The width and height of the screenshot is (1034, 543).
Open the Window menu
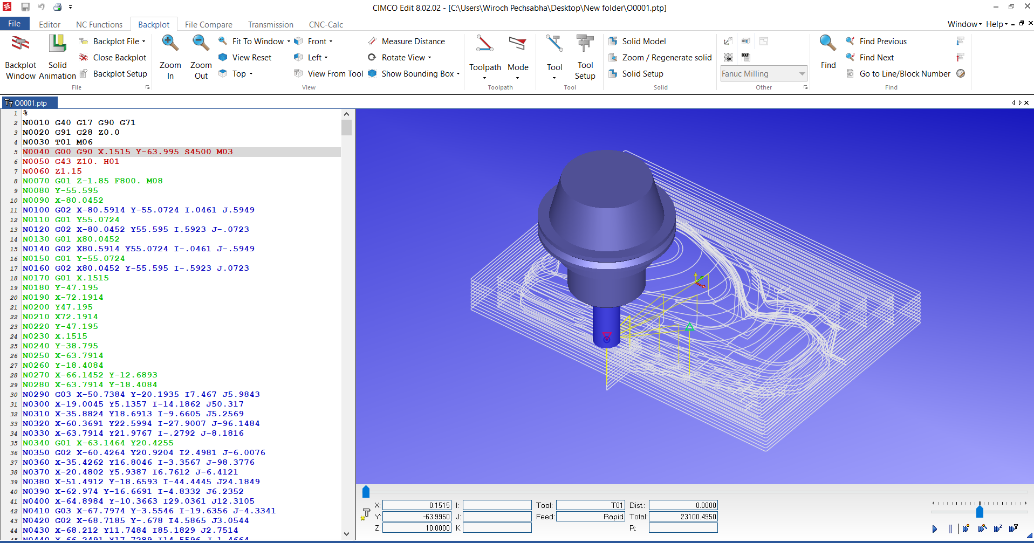[x=964, y=24]
